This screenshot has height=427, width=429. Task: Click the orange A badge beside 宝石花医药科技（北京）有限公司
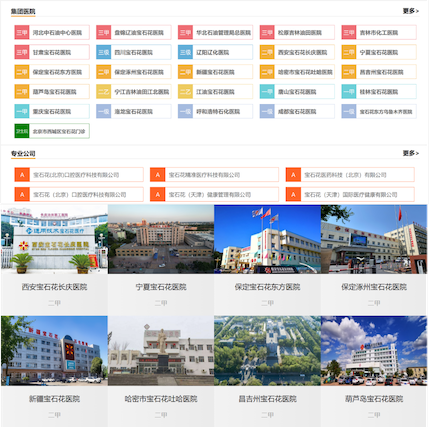click(x=293, y=175)
